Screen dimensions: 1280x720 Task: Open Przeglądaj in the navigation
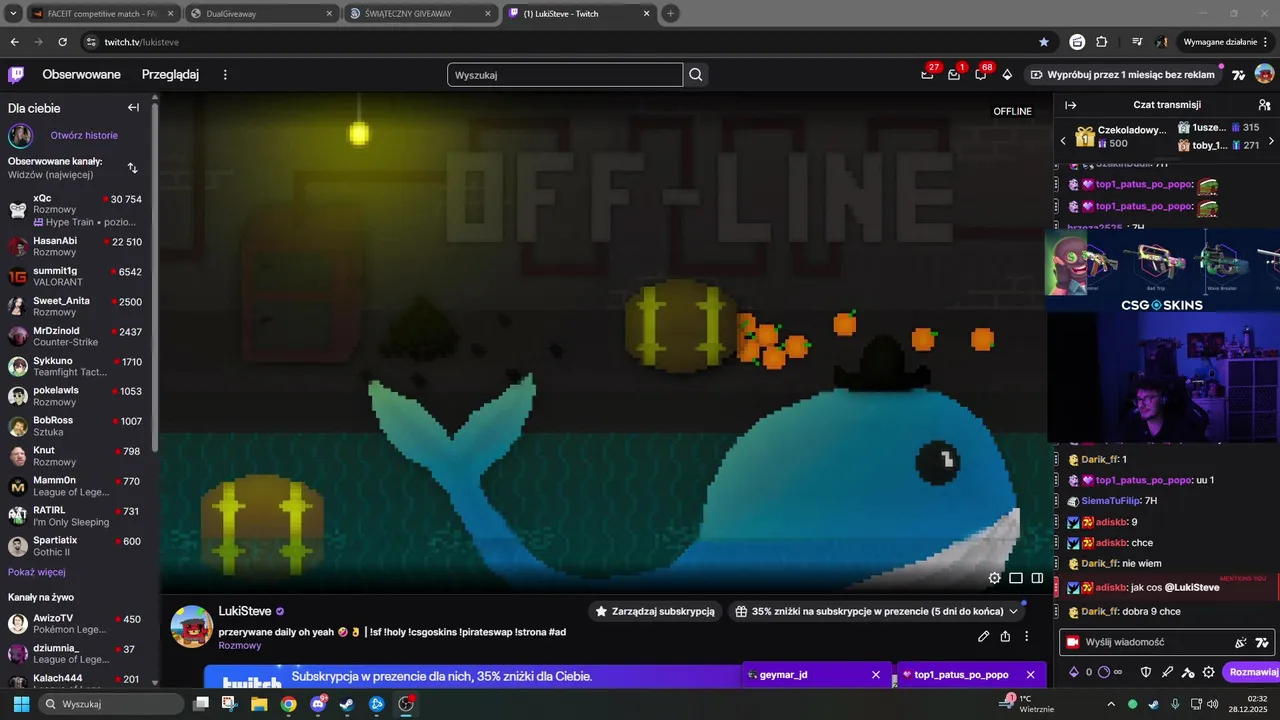pyautogui.click(x=170, y=75)
